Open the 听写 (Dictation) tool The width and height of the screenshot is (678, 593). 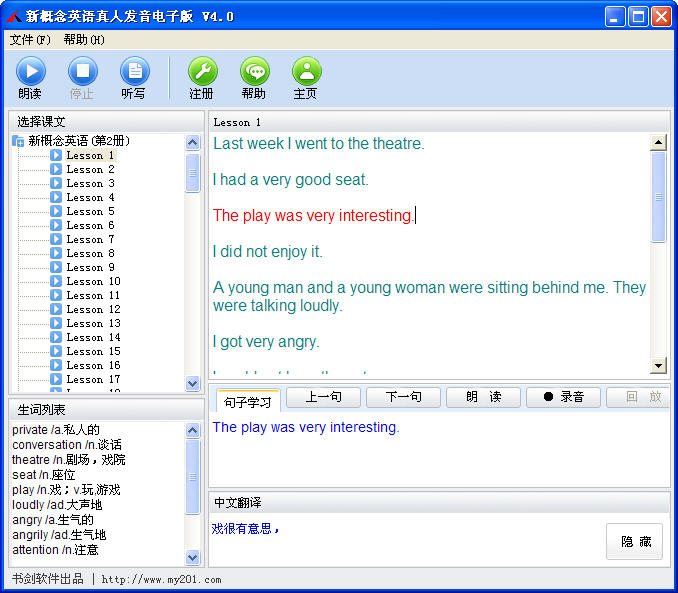pyautogui.click(x=134, y=71)
